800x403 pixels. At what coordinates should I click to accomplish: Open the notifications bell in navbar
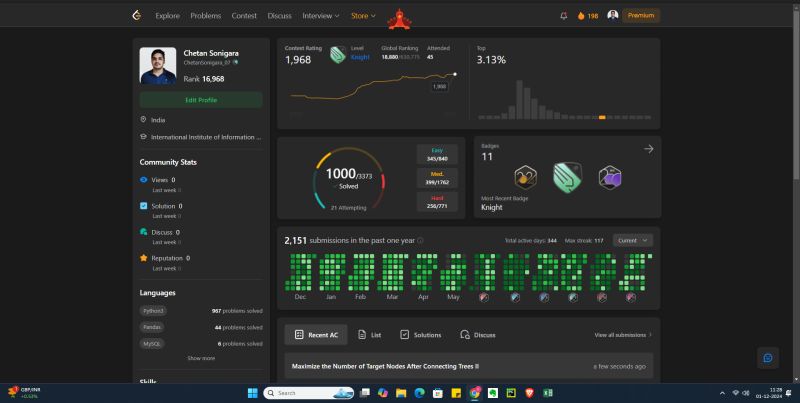point(564,16)
